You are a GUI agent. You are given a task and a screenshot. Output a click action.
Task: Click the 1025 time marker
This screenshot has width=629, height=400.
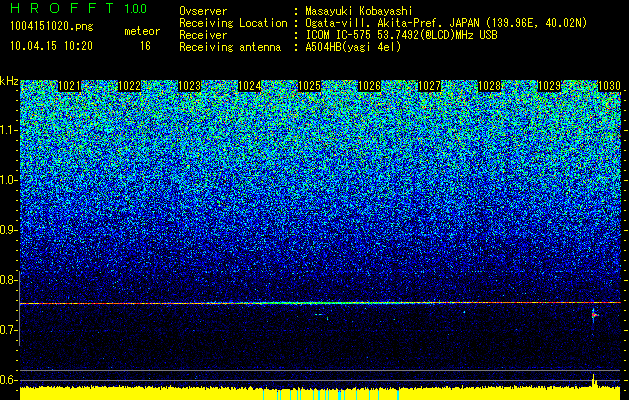(x=310, y=86)
